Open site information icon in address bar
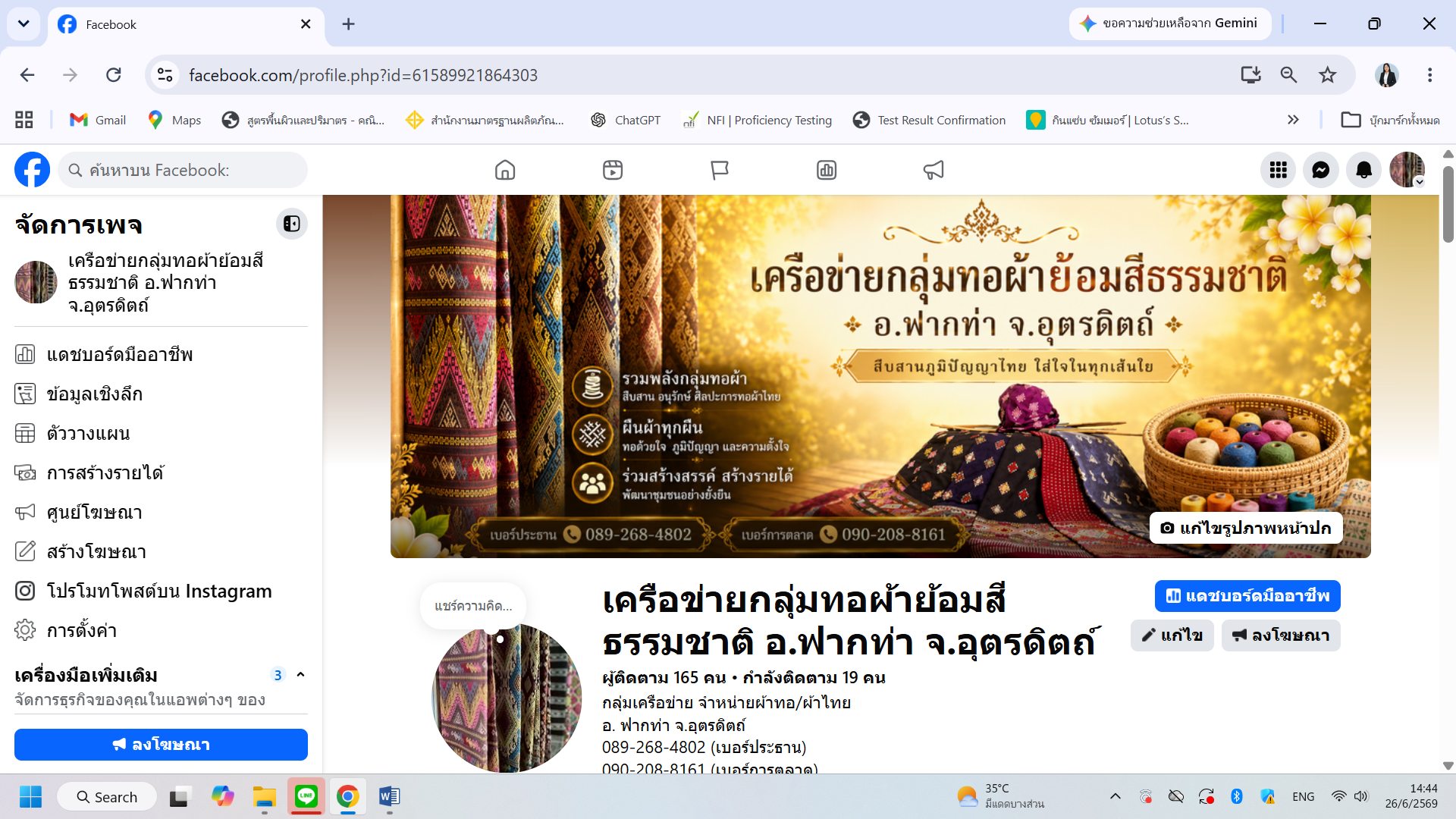This screenshot has height=819, width=1456. pyautogui.click(x=165, y=75)
